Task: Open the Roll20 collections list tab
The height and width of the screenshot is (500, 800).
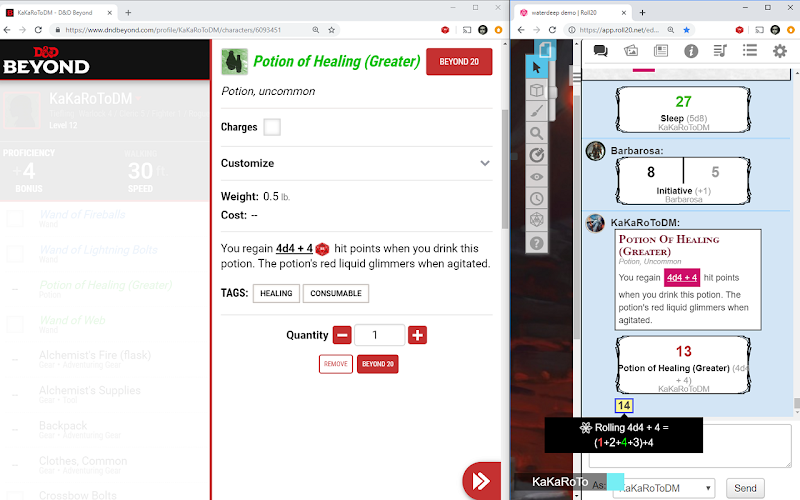Action: 749,50
